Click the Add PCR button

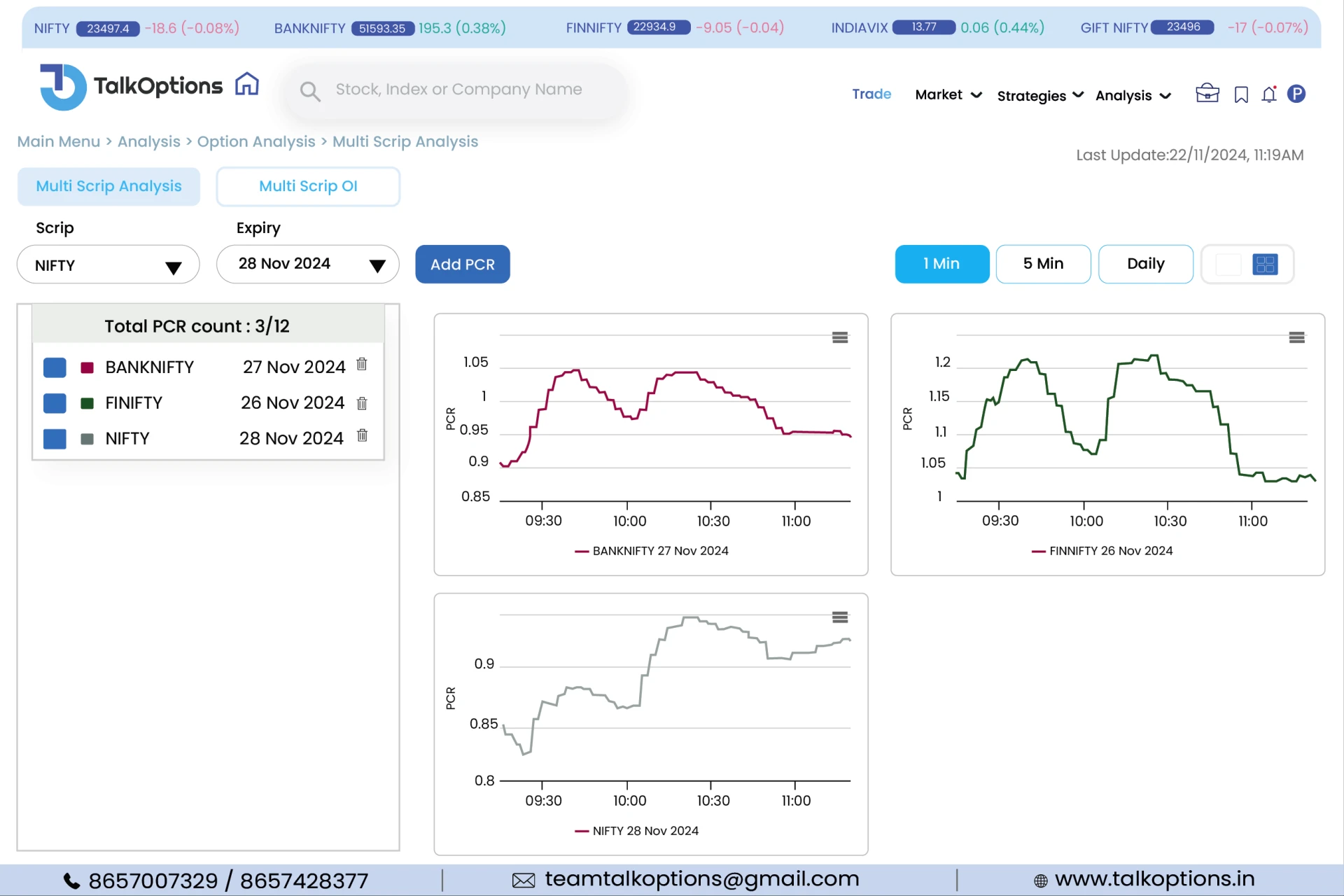click(x=462, y=264)
